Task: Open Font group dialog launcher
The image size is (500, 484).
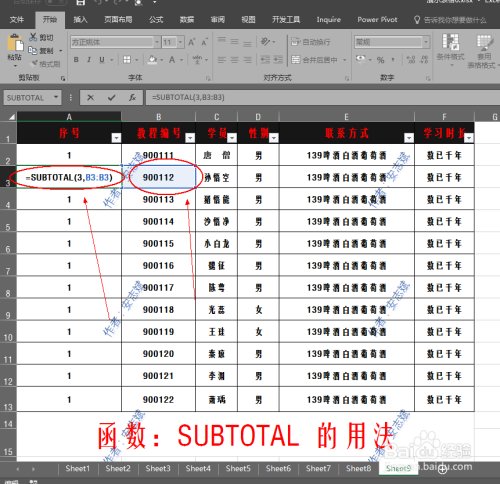Action: tap(208, 78)
